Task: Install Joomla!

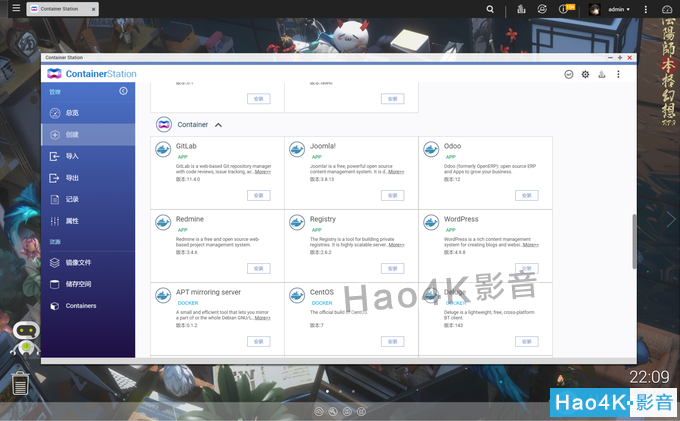Action: click(x=392, y=196)
